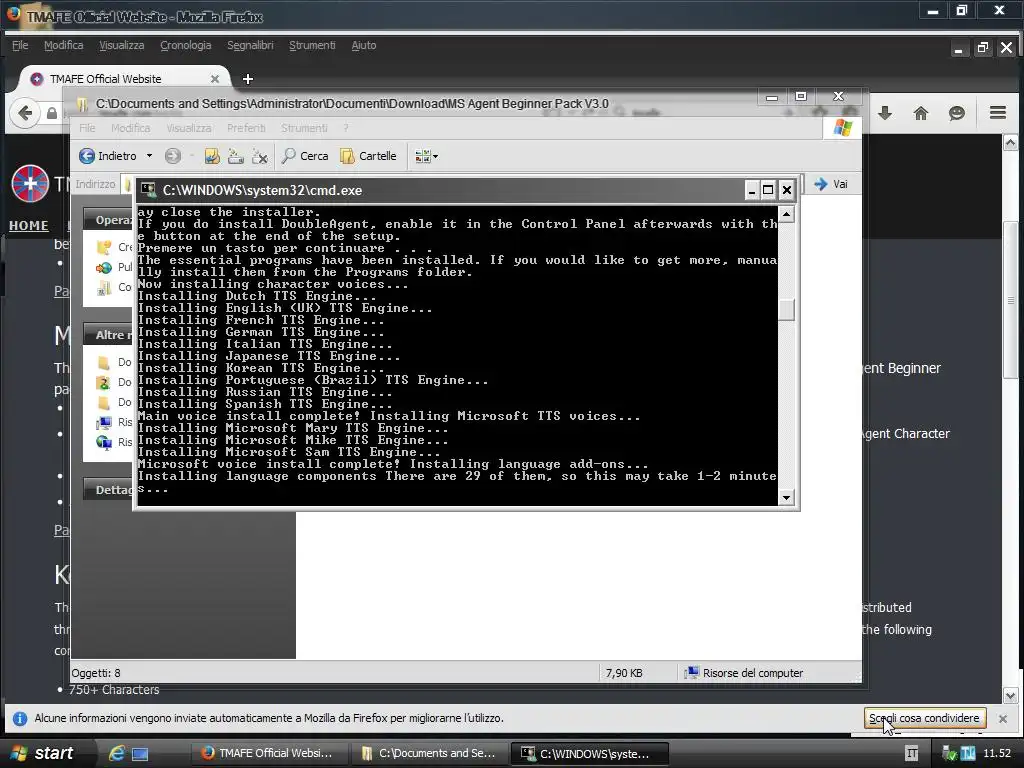Click Firefox back arrow button
This screenshot has width=1024, height=768.
[25, 113]
